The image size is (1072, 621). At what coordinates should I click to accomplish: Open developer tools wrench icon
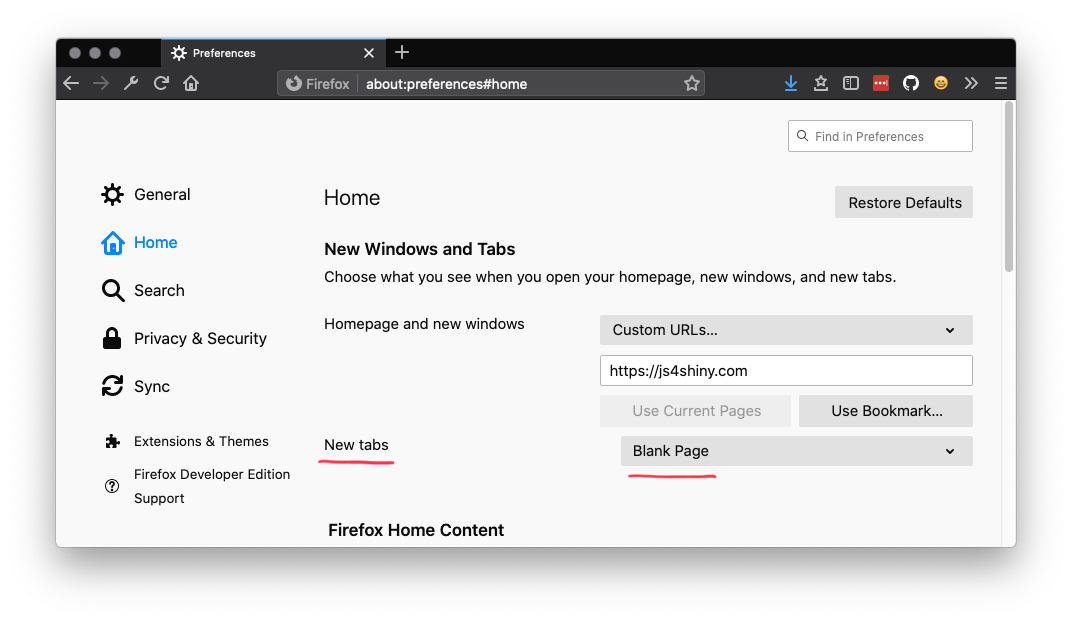[131, 83]
